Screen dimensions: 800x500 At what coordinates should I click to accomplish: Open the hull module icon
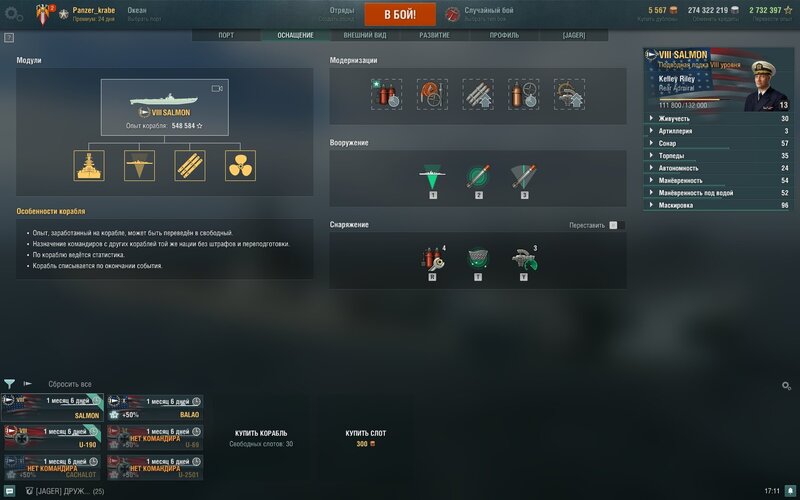pyautogui.click(x=89, y=165)
